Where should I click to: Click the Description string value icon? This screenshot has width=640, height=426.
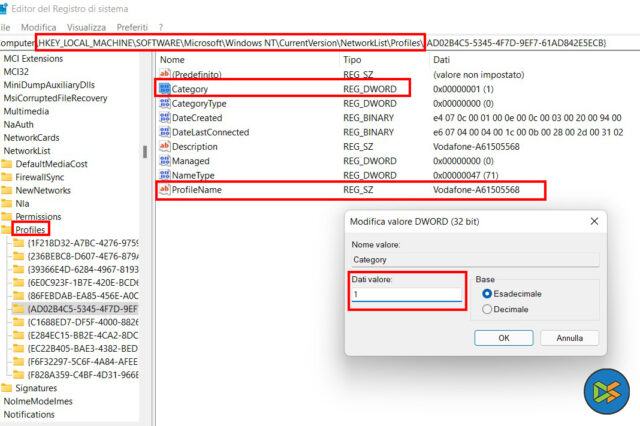[164, 146]
